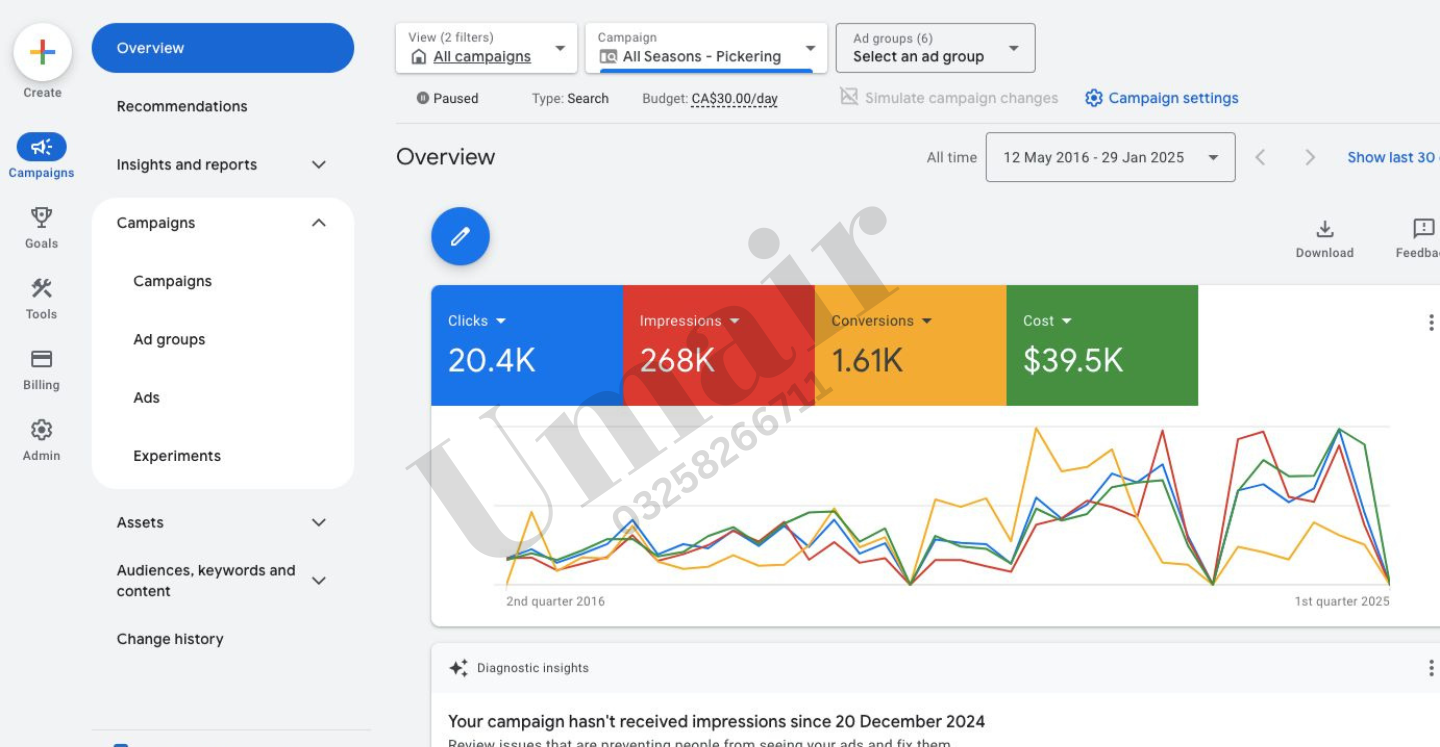Open date range picker dropdown

(1110, 157)
